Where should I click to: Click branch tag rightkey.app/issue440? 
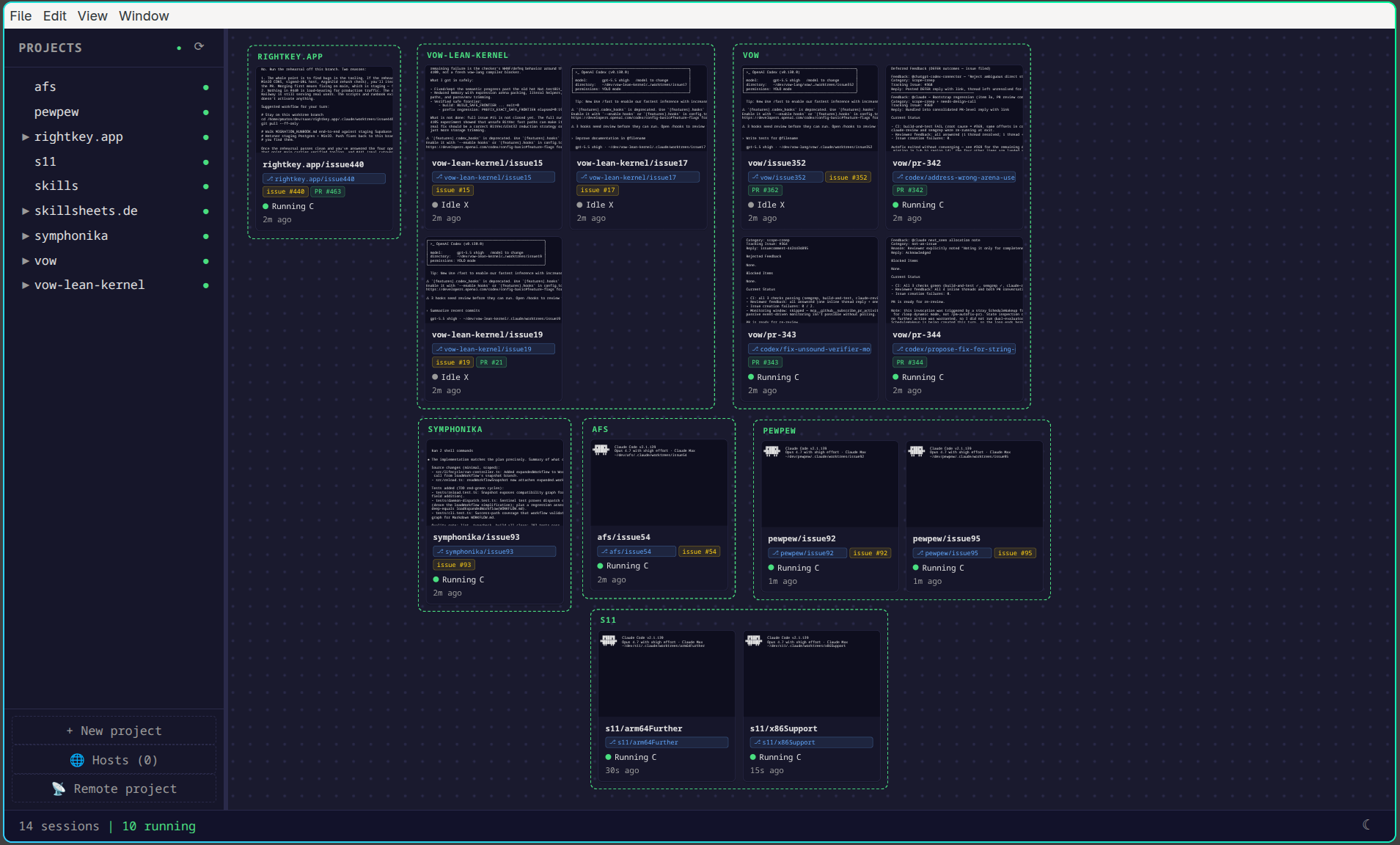323,179
